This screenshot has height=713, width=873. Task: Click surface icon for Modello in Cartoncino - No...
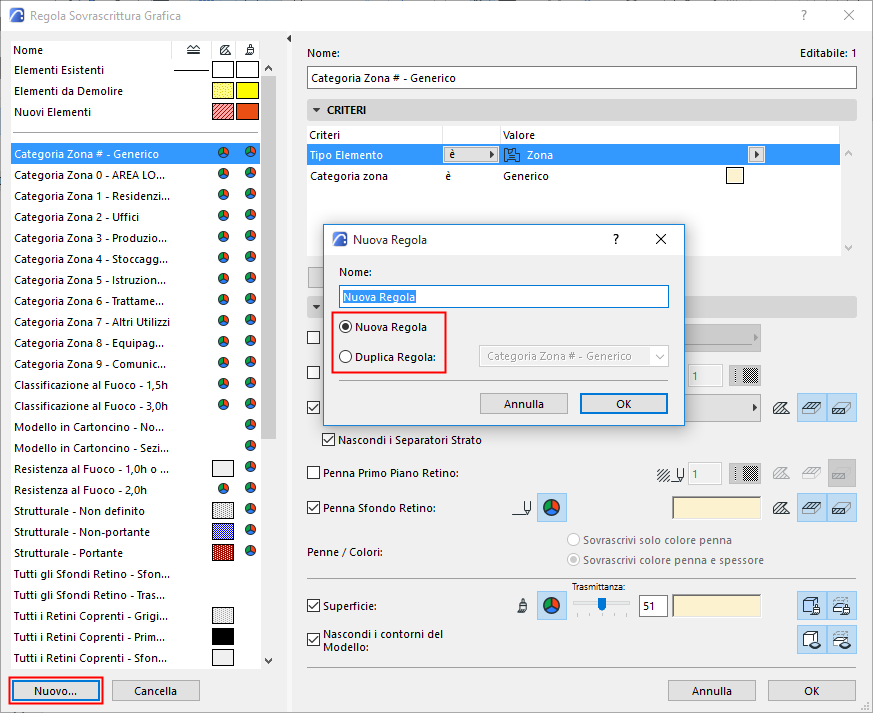[x=251, y=425]
